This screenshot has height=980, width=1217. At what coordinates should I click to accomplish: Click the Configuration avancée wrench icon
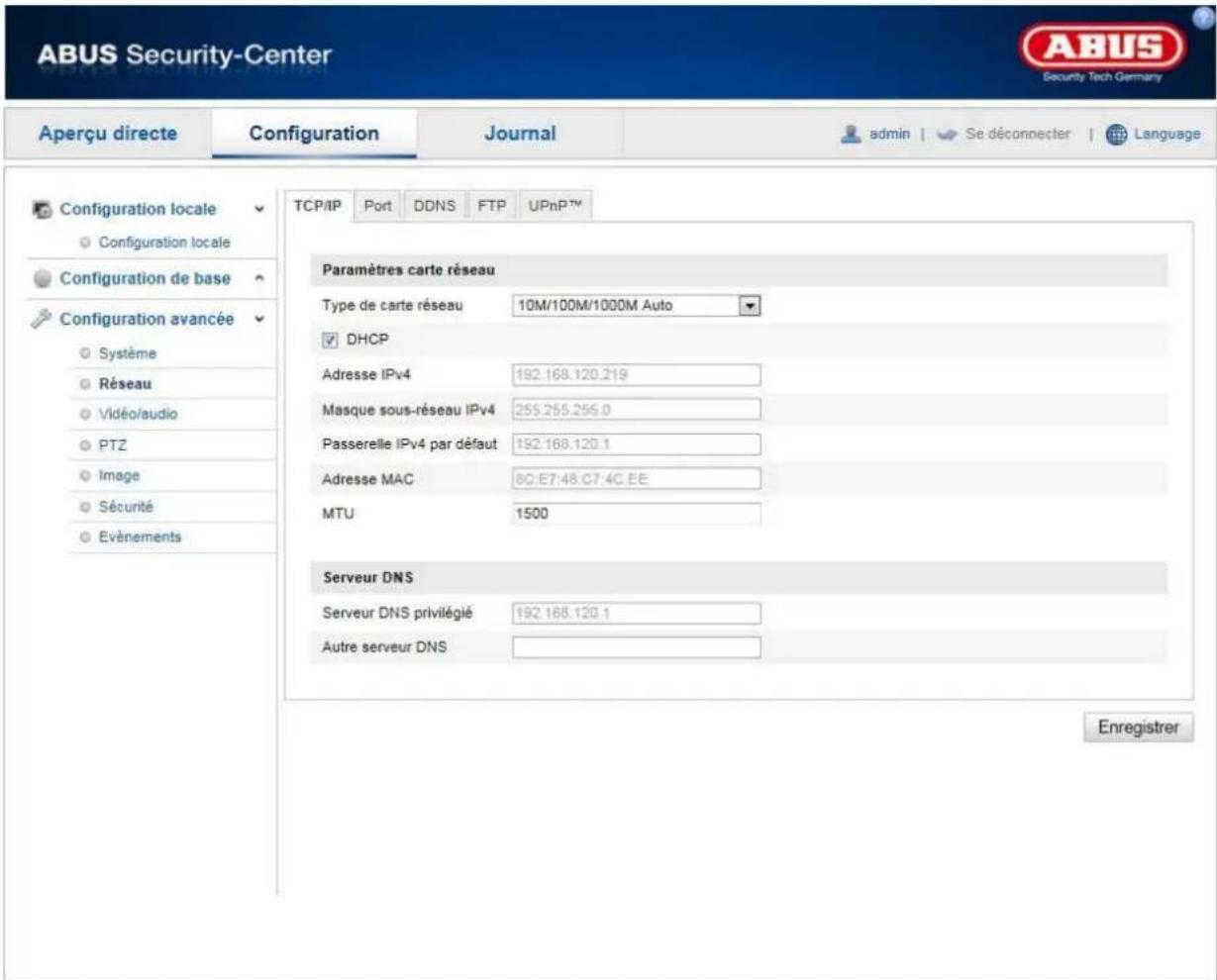[x=43, y=319]
